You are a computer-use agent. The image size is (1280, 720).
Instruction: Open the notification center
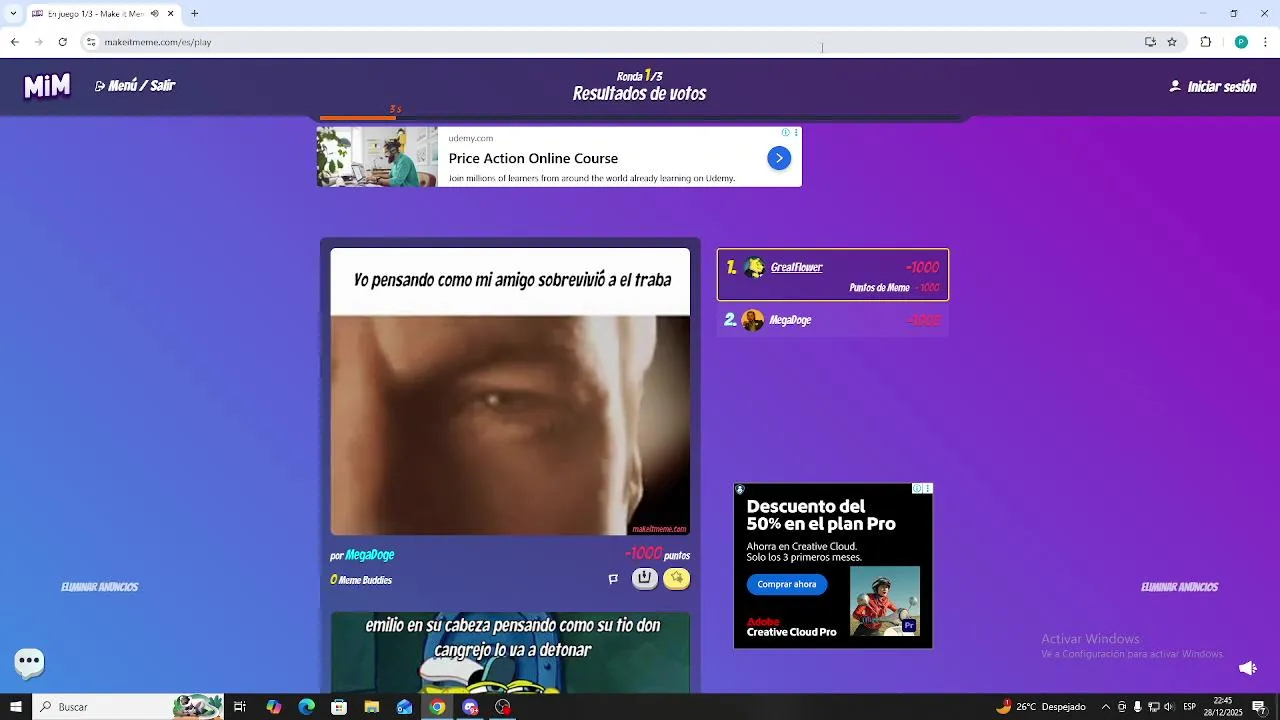click(x=1258, y=707)
